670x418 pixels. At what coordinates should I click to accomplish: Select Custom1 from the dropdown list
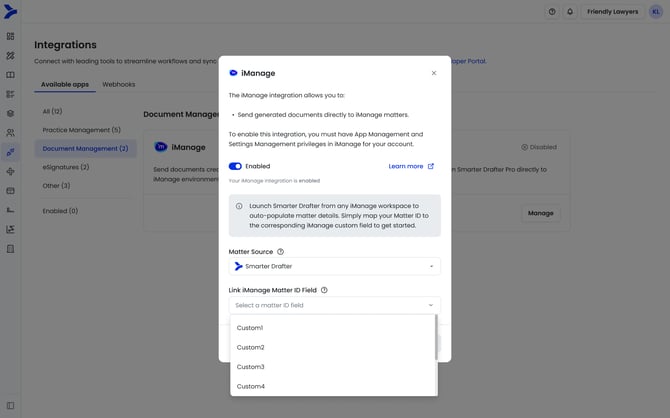pyautogui.click(x=250, y=328)
